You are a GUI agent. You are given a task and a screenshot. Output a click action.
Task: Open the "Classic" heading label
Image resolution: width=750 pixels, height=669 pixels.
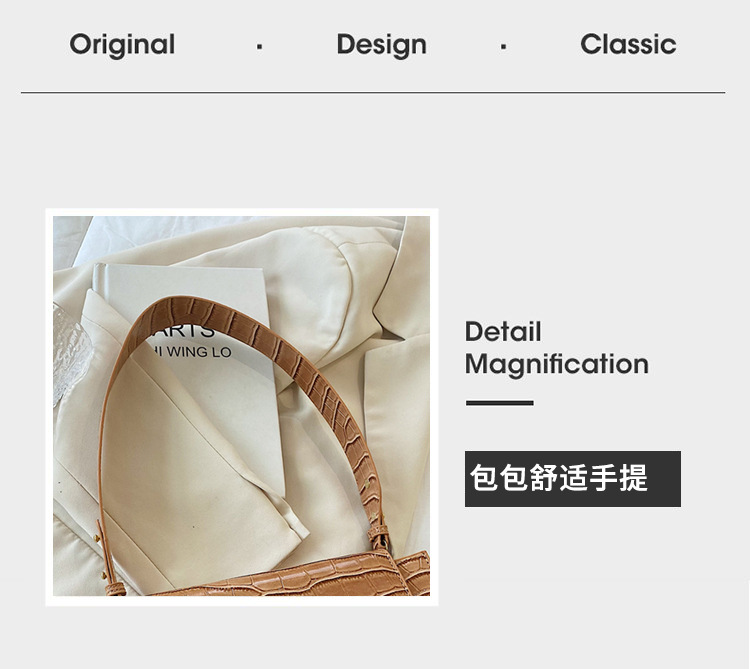(628, 44)
